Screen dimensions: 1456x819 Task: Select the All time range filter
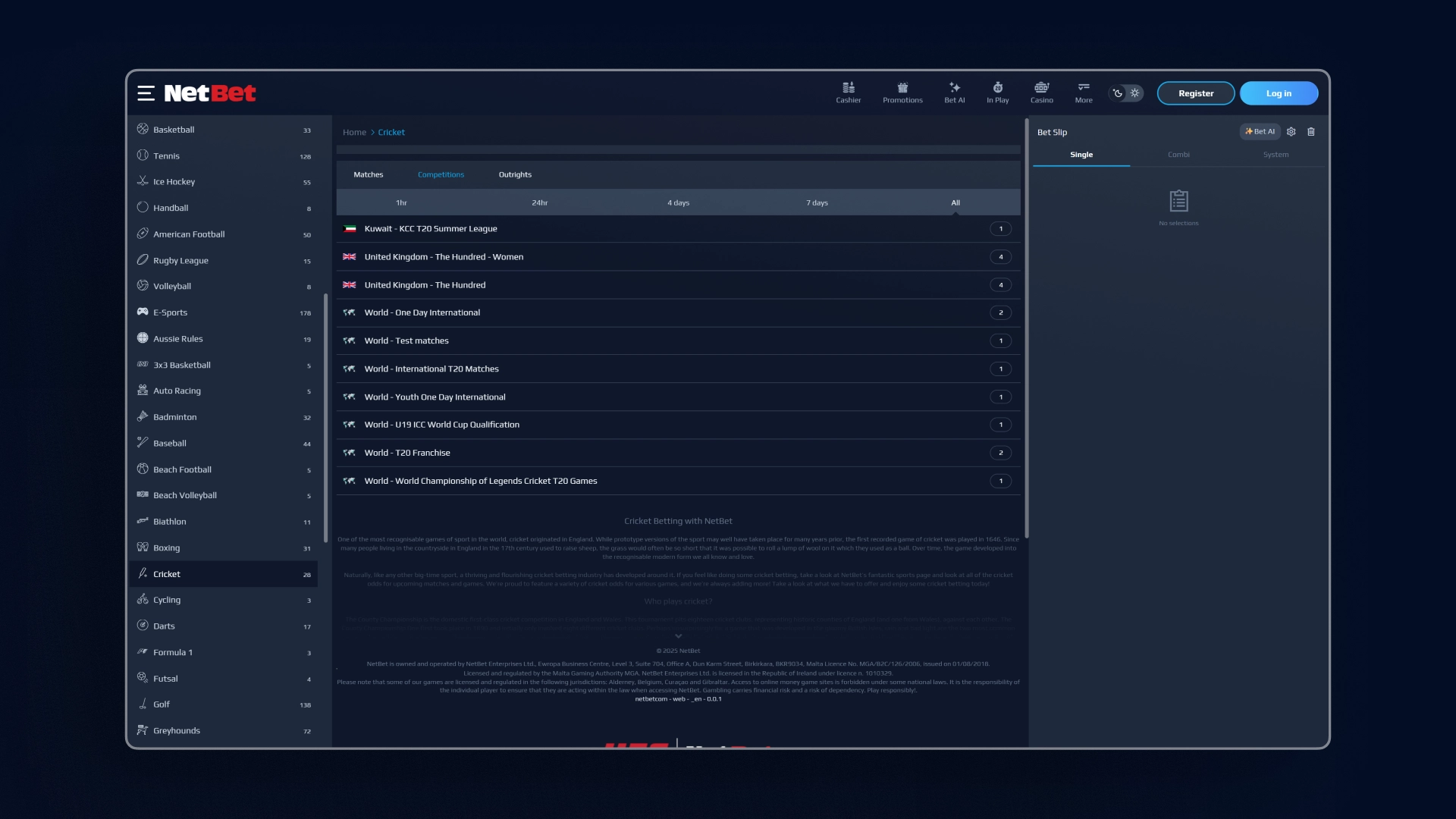[955, 202]
